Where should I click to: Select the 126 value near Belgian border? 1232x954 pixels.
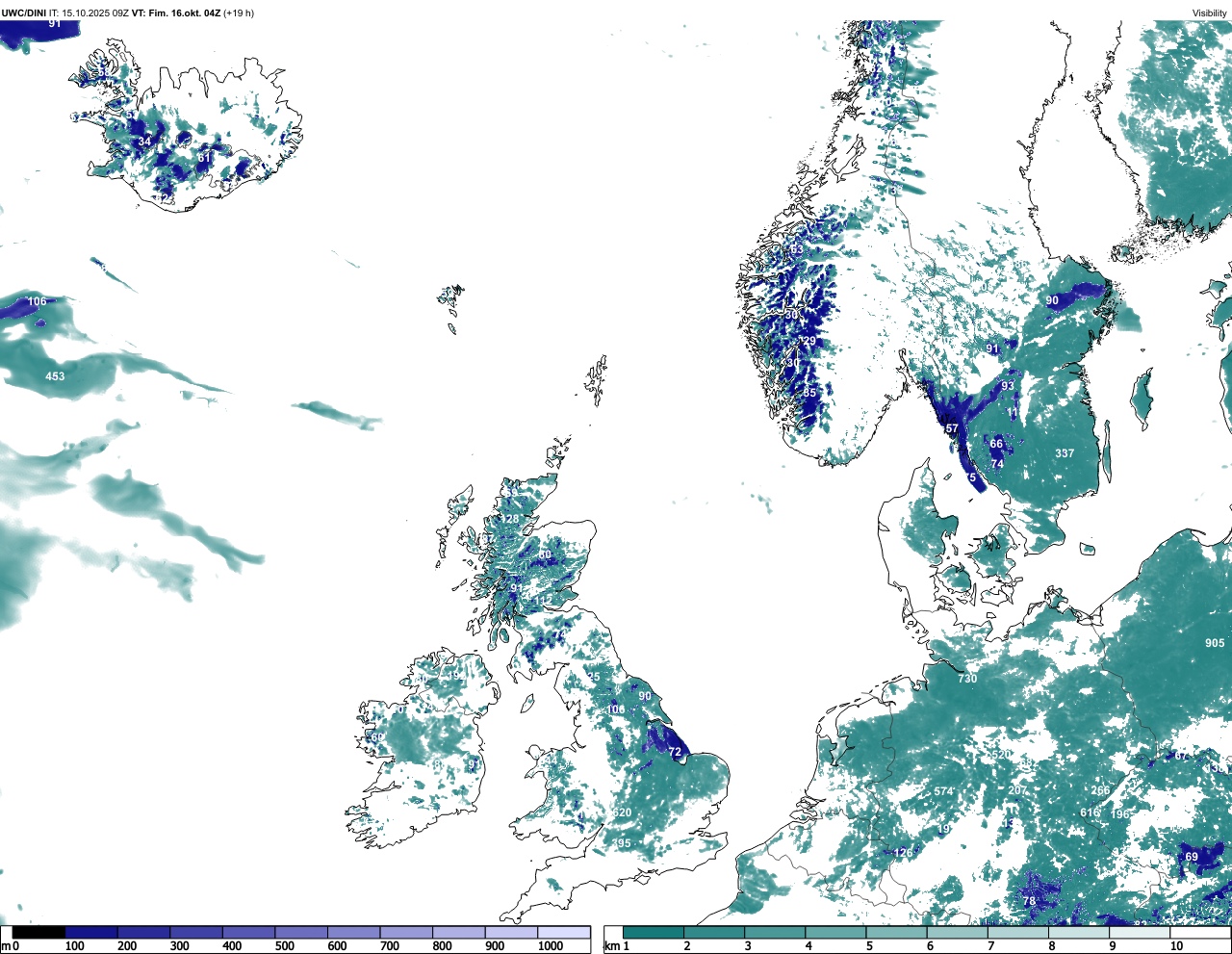pos(903,853)
